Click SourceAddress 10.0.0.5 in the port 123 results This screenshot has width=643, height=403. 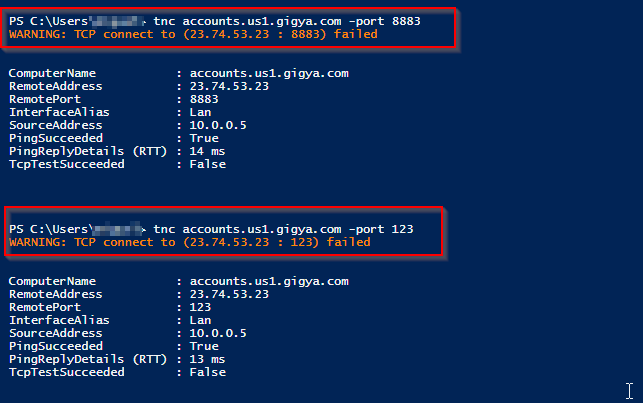click(219, 333)
